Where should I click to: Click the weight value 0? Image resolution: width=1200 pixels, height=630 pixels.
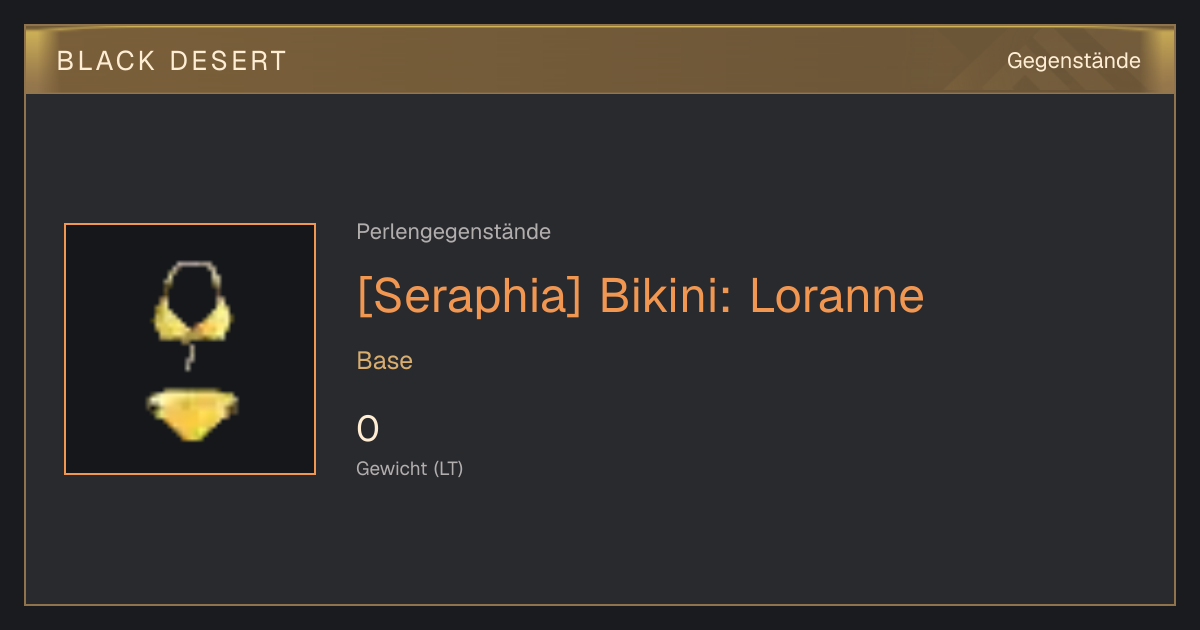point(368,429)
